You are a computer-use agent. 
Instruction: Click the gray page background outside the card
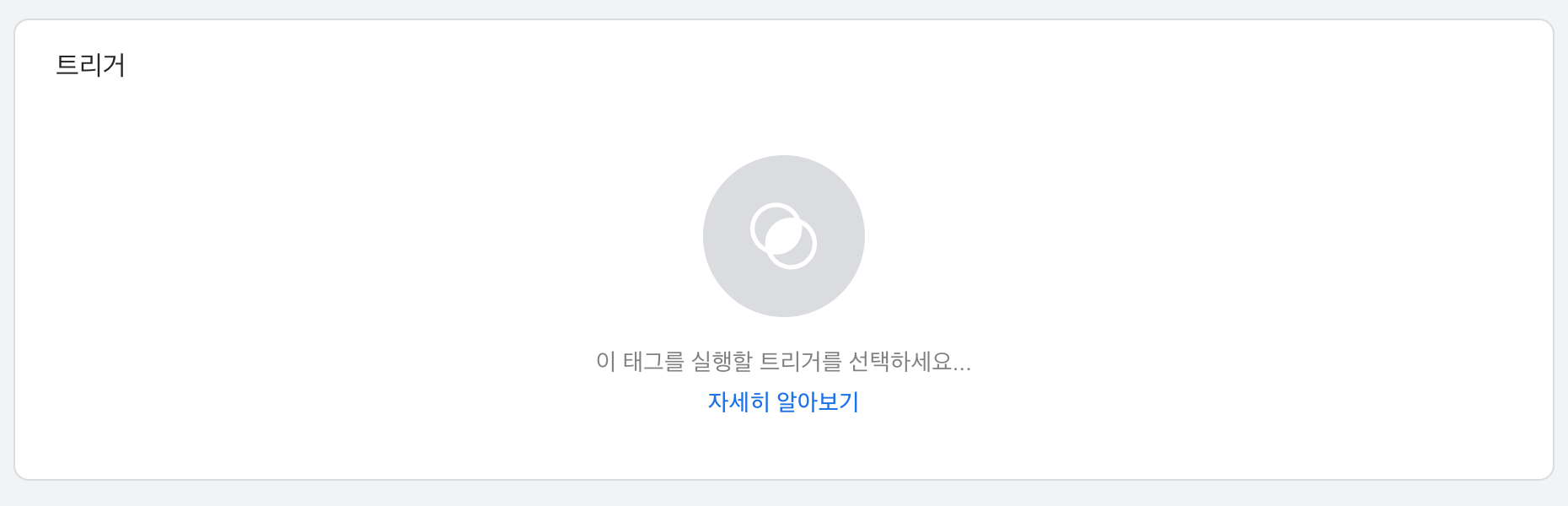tap(784, 494)
